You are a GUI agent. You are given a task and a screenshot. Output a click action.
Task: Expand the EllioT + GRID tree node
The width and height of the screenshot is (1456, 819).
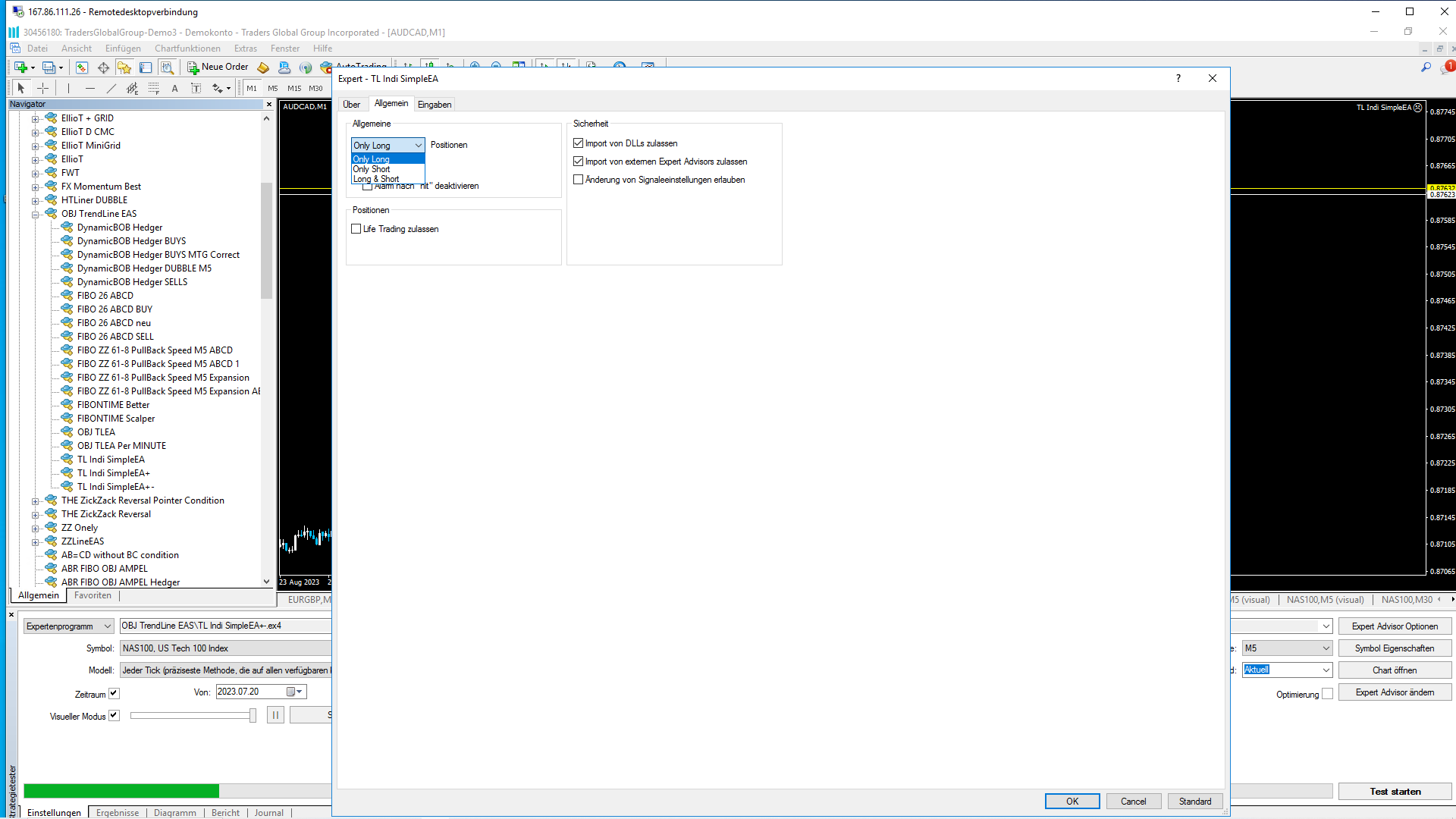pyautogui.click(x=35, y=119)
